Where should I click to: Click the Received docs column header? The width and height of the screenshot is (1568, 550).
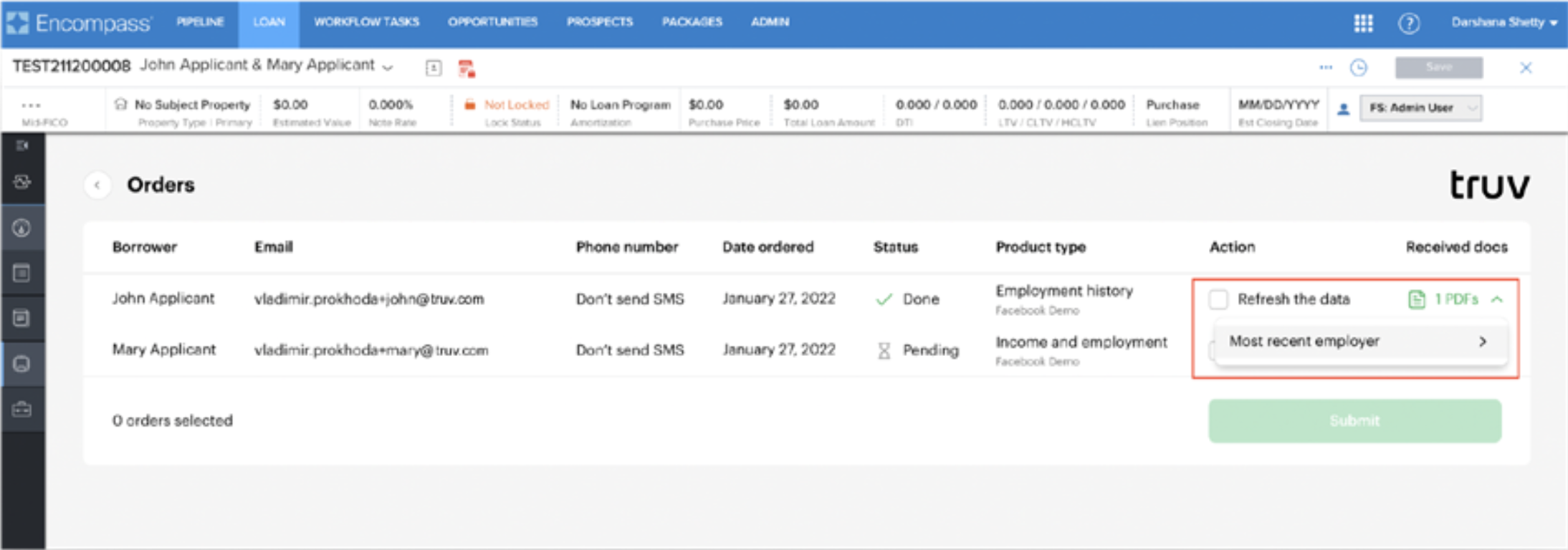tap(1456, 247)
